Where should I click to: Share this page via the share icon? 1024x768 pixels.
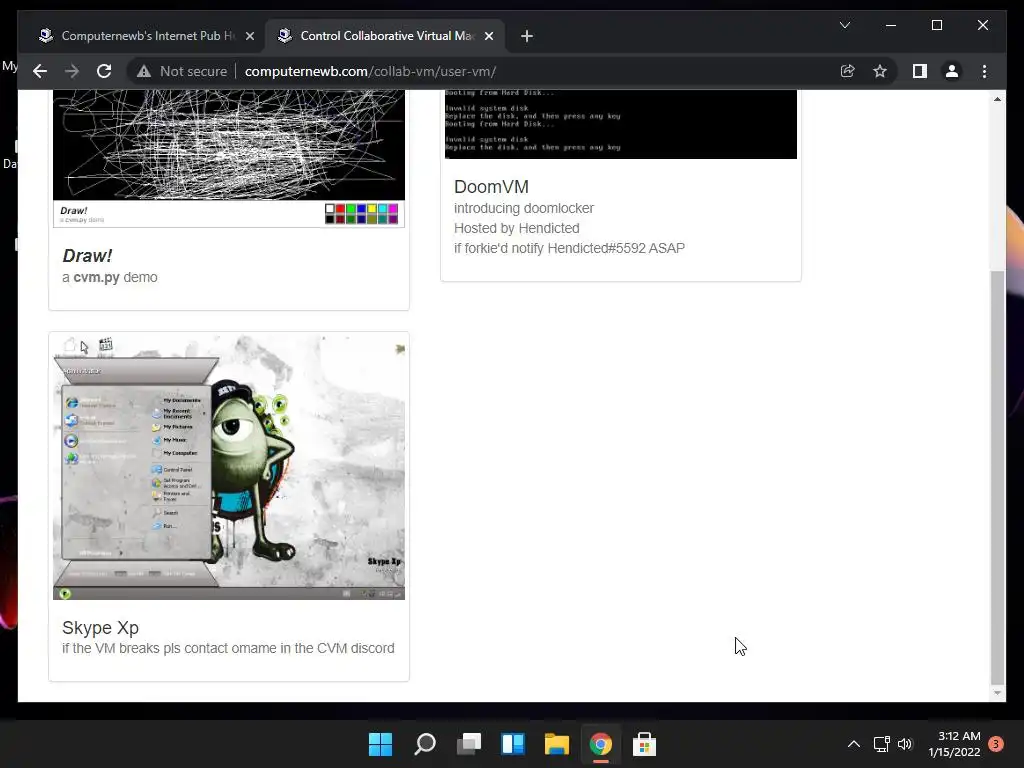(x=847, y=71)
